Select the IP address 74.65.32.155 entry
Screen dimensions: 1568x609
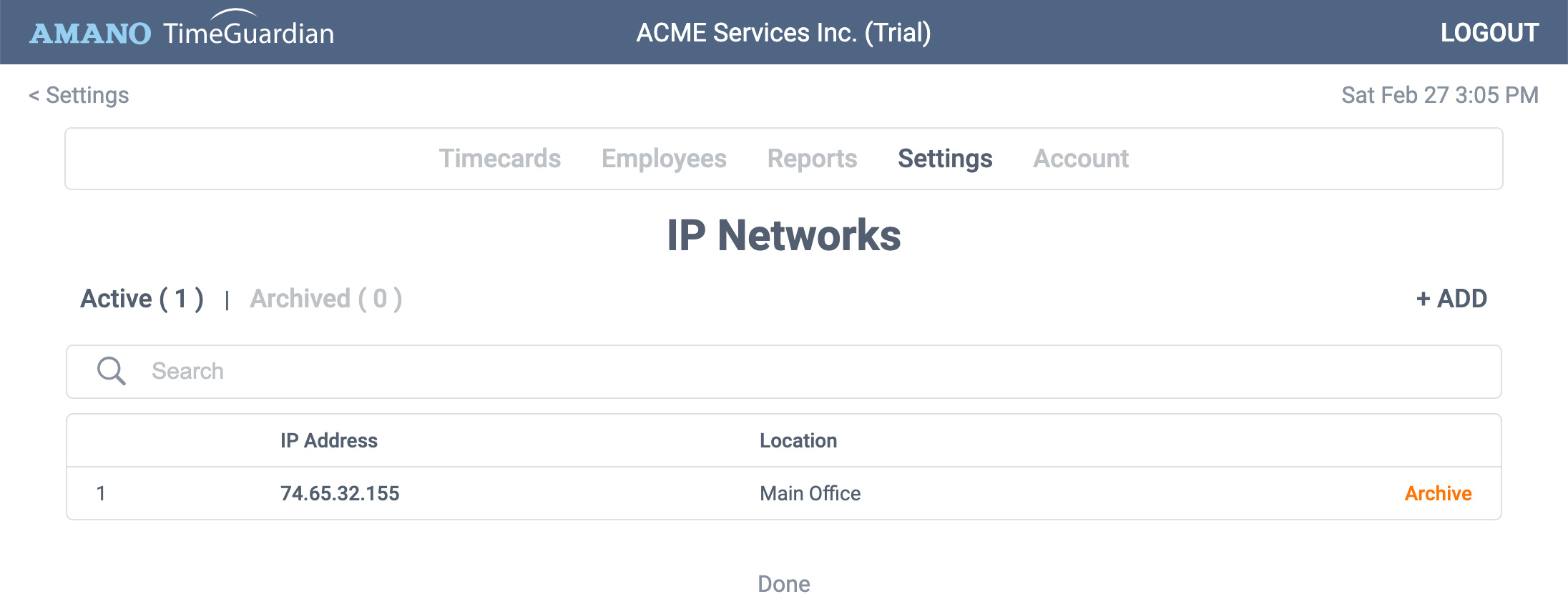pyautogui.click(x=340, y=493)
